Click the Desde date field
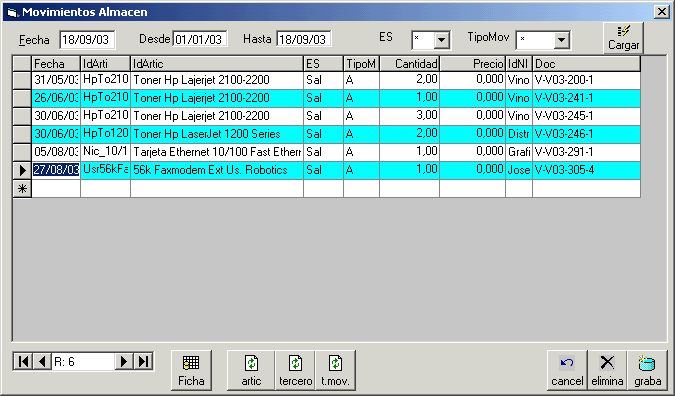The width and height of the screenshot is (675, 396). tap(200, 39)
